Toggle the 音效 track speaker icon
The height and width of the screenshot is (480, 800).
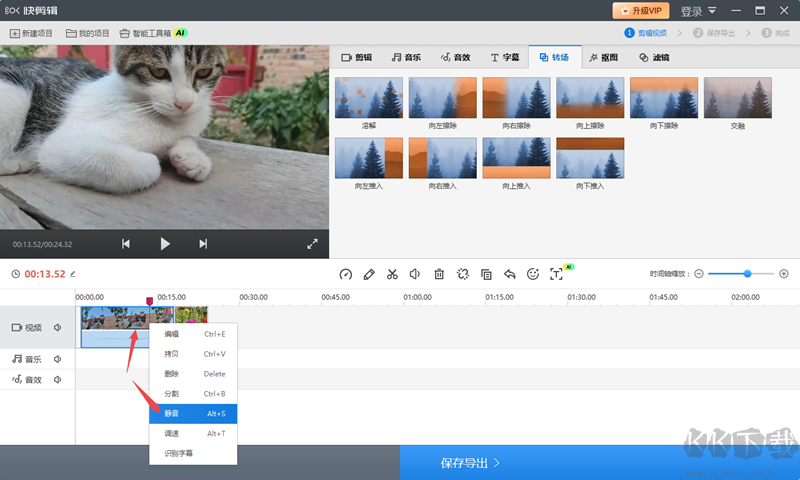[58, 380]
